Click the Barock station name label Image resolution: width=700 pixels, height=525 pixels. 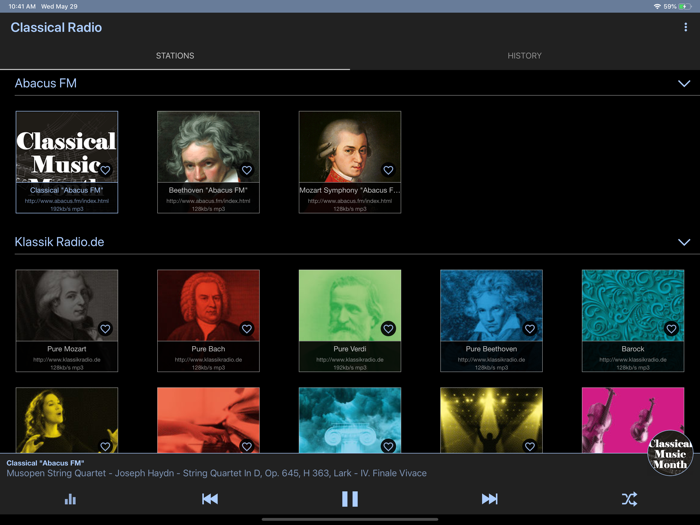(633, 349)
